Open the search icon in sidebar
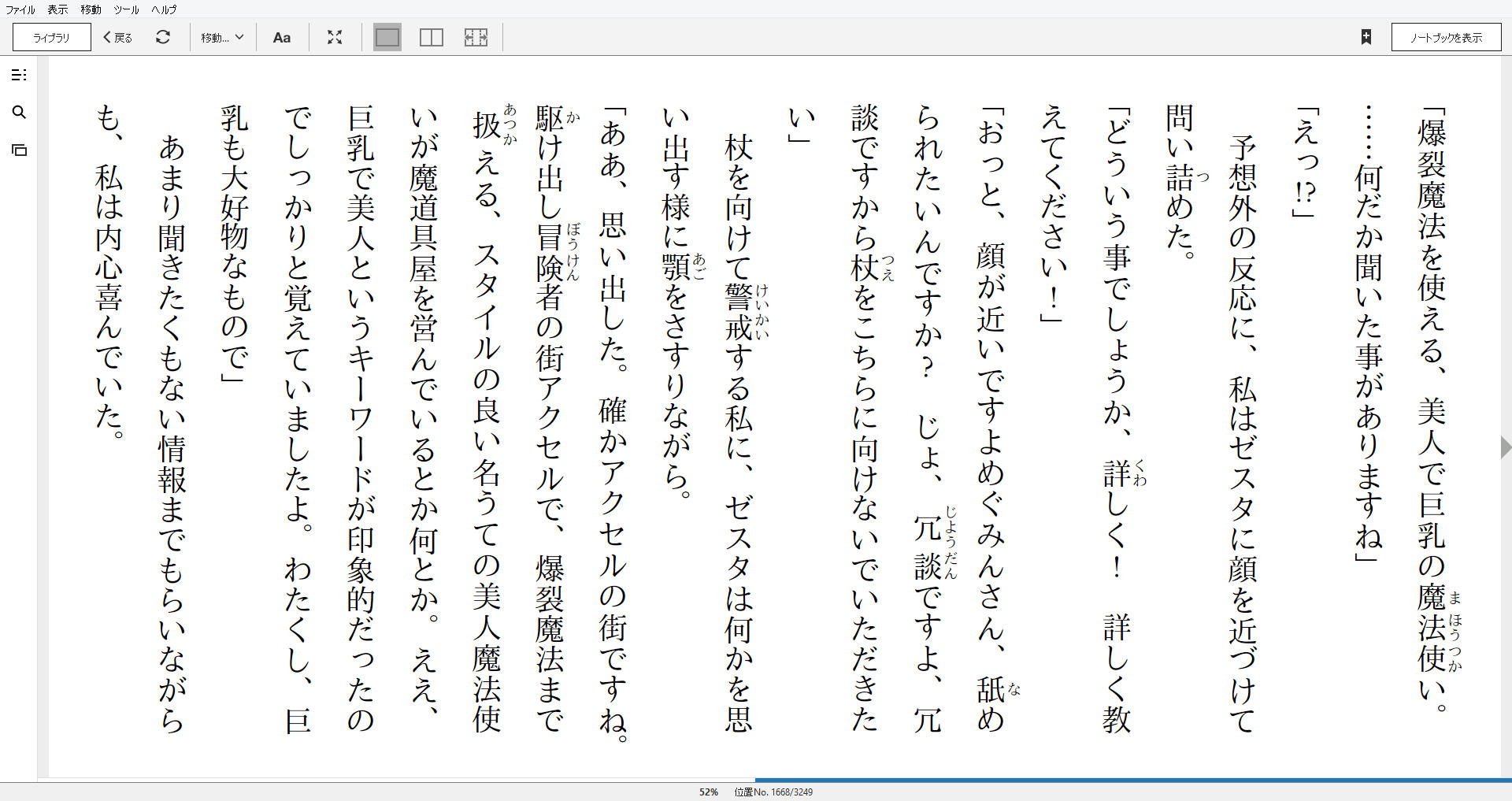Image resolution: width=1512 pixels, height=801 pixels. point(19,113)
